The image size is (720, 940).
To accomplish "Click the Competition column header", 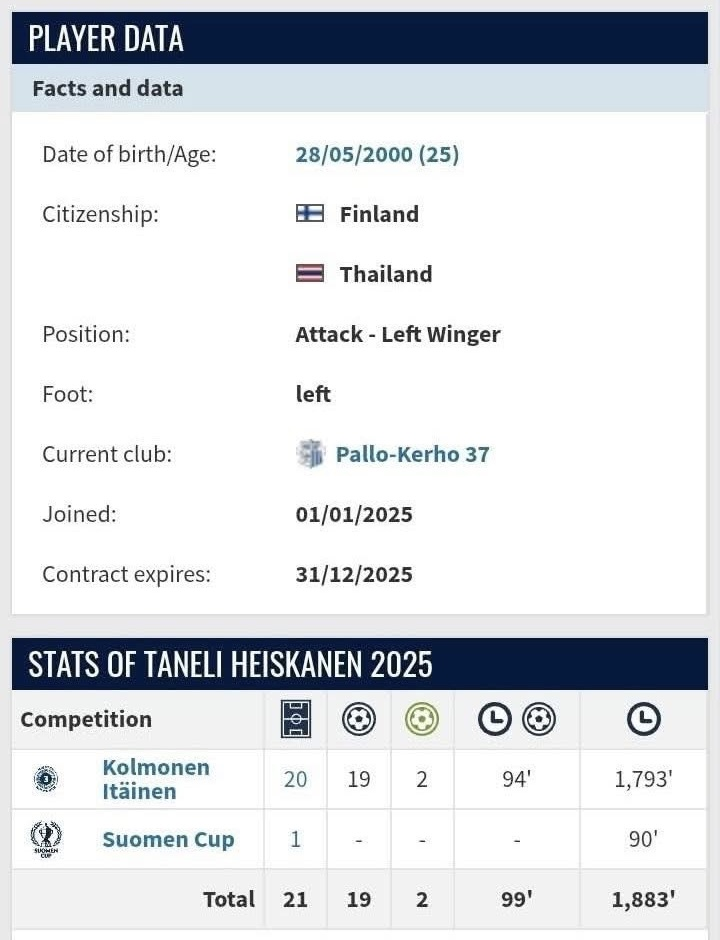I will (86, 719).
